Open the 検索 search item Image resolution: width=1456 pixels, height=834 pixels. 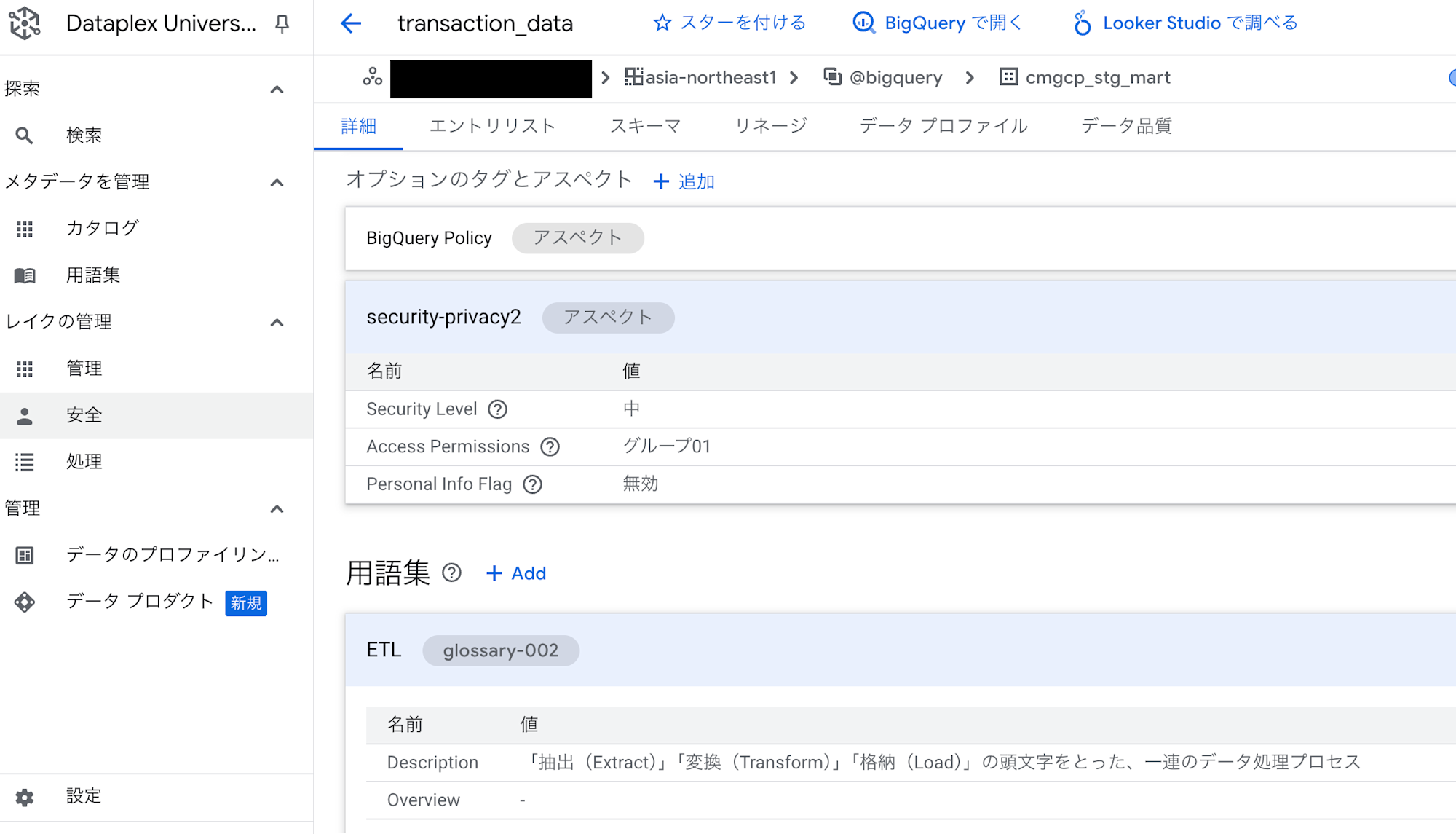(83, 135)
